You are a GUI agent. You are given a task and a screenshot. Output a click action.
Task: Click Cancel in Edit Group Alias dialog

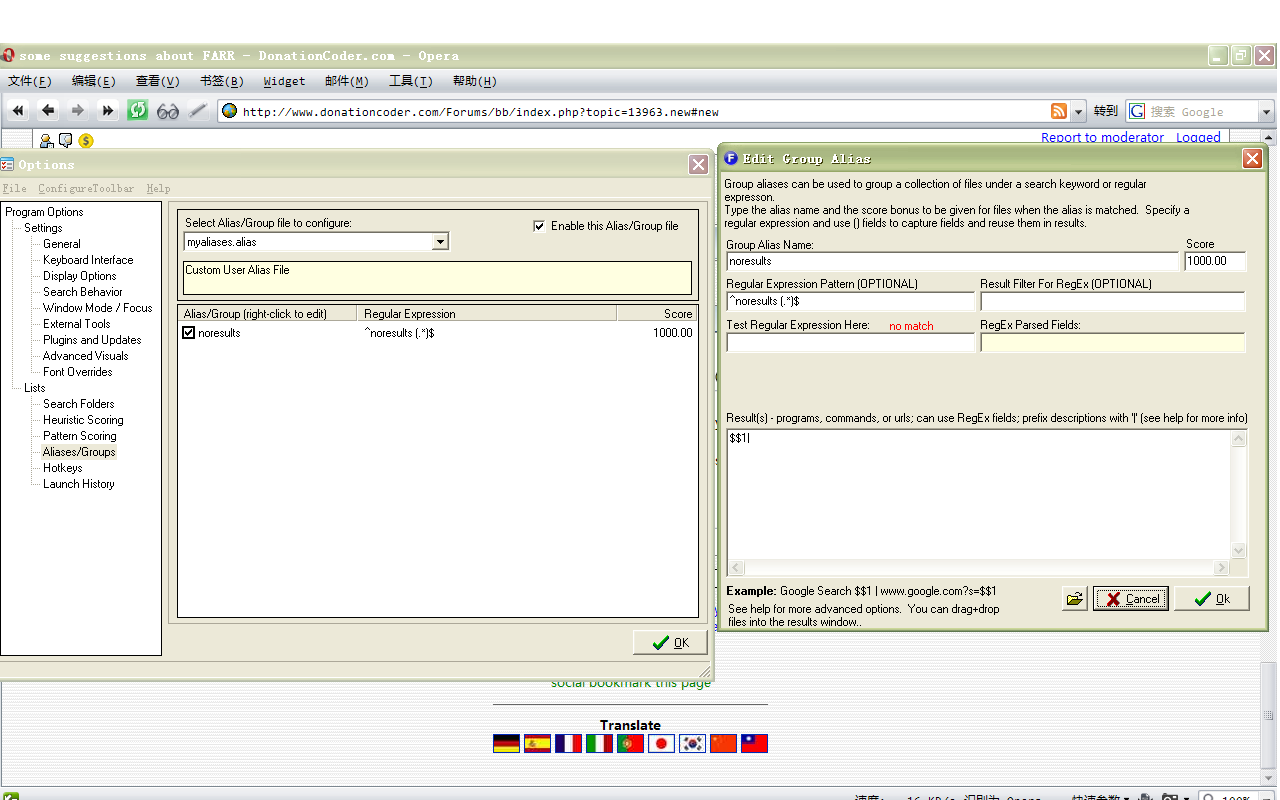pyautogui.click(x=1131, y=598)
